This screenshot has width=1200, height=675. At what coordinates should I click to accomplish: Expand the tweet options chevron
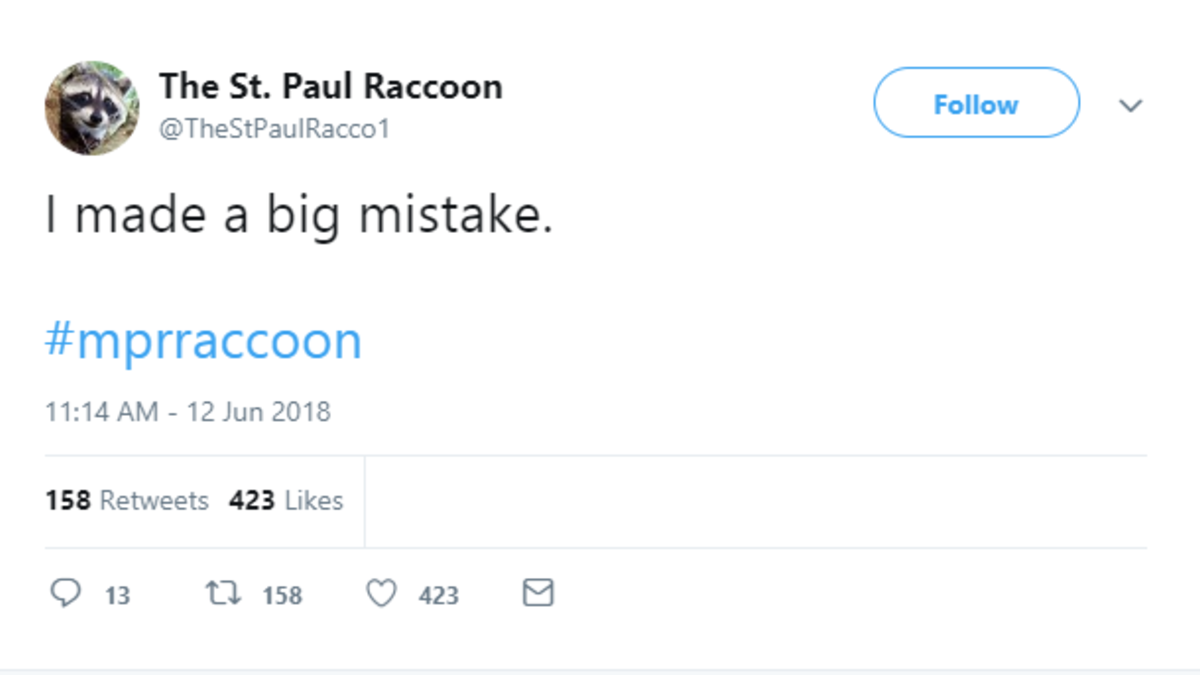pyautogui.click(x=1130, y=105)
